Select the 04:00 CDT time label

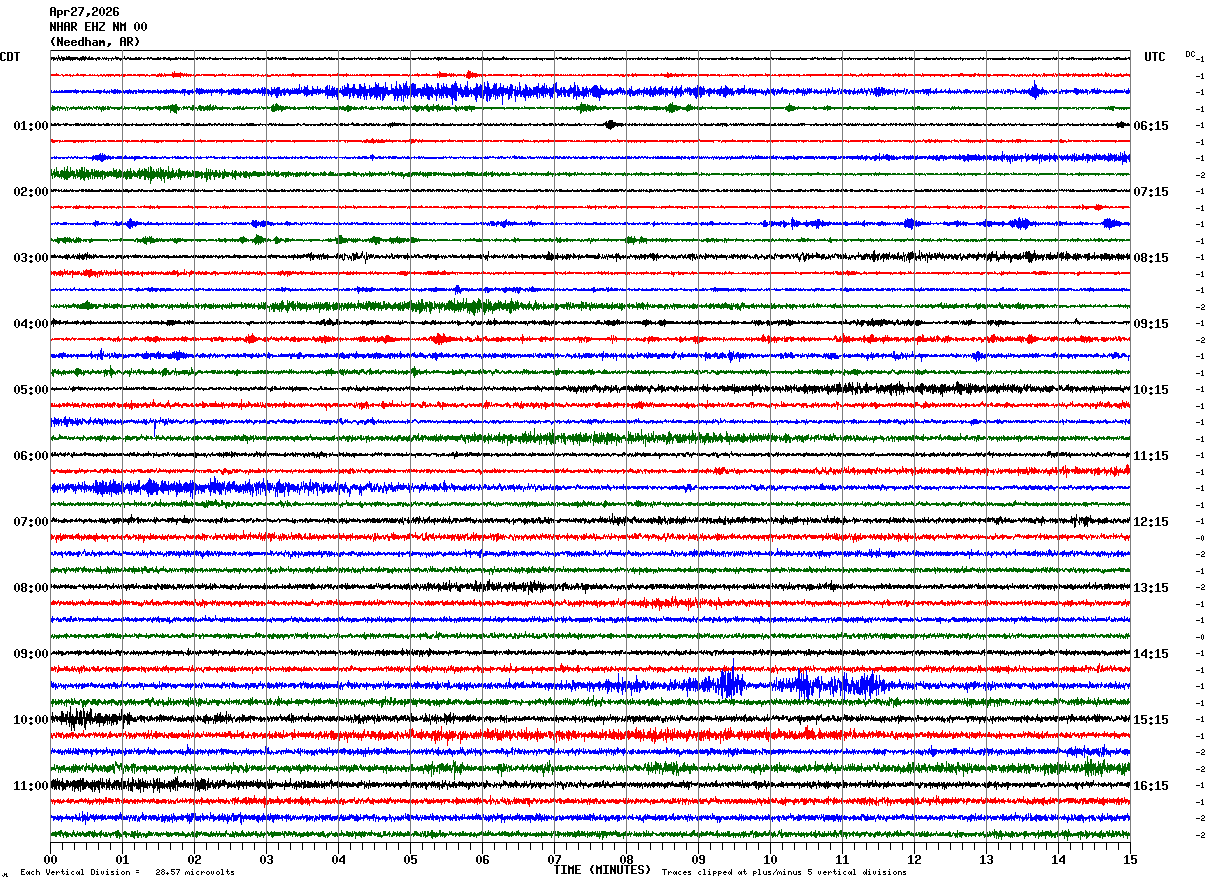pos(31,324)
